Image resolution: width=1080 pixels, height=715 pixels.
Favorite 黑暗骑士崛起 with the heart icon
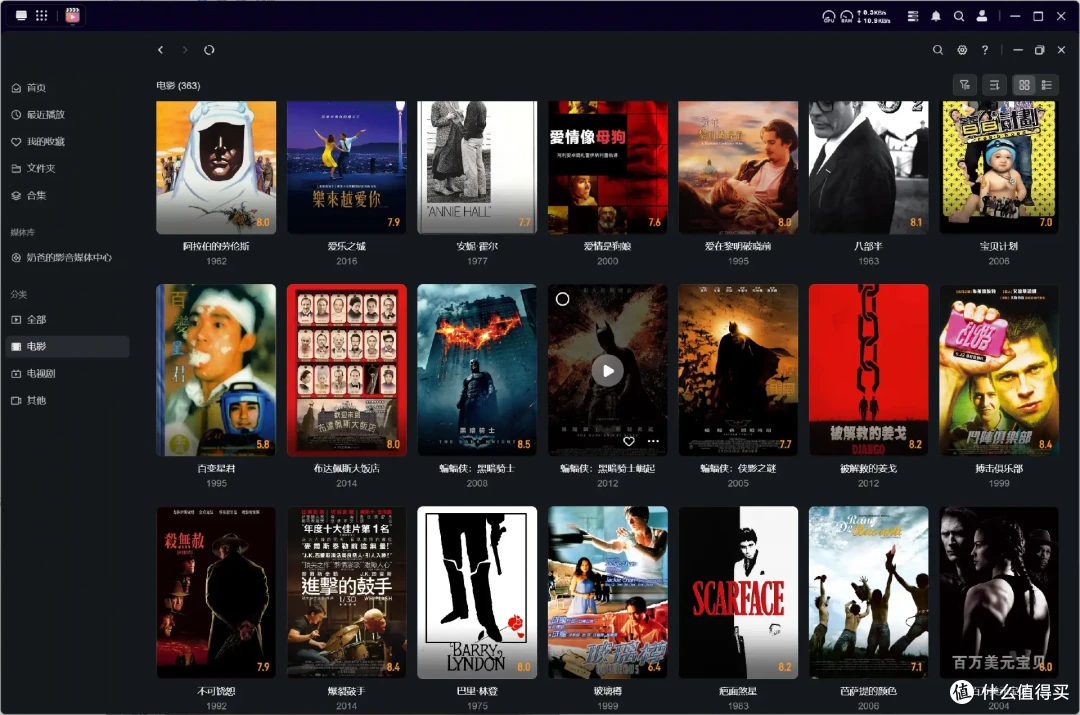tap(629, 442)
